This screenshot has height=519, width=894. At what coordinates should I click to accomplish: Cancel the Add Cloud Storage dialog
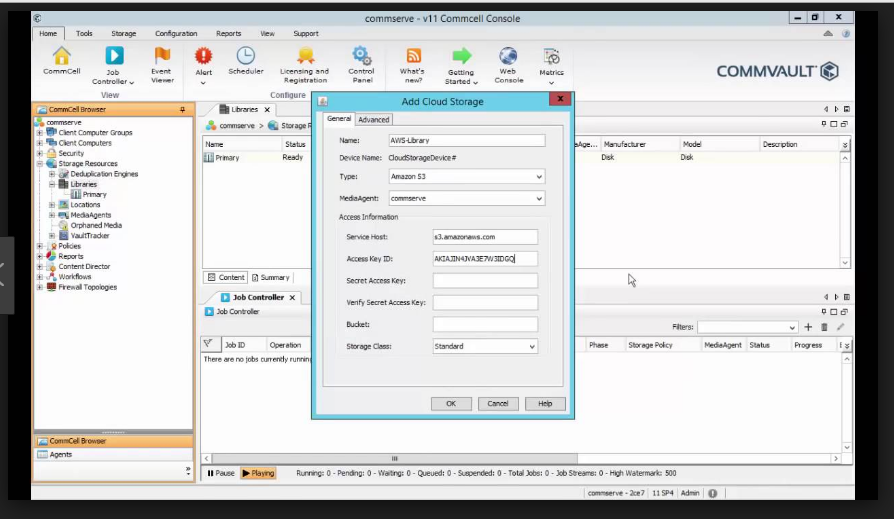(498, 404)
